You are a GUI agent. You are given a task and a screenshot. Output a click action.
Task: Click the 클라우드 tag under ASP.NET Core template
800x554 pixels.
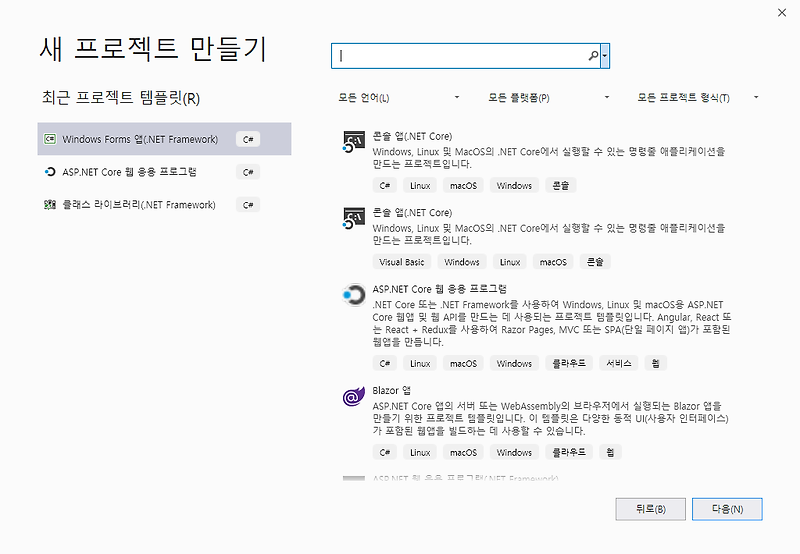click(x=569, y=364)
